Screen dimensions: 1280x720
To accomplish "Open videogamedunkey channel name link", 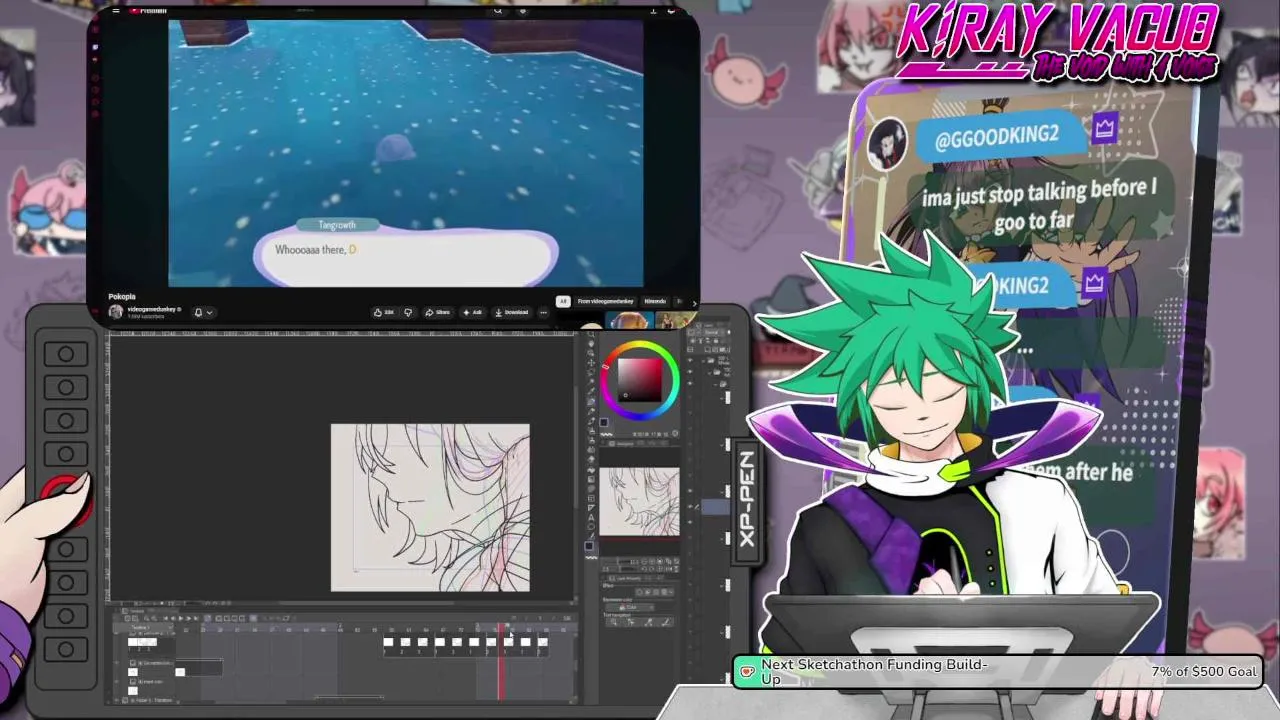I will click(152, 309).
